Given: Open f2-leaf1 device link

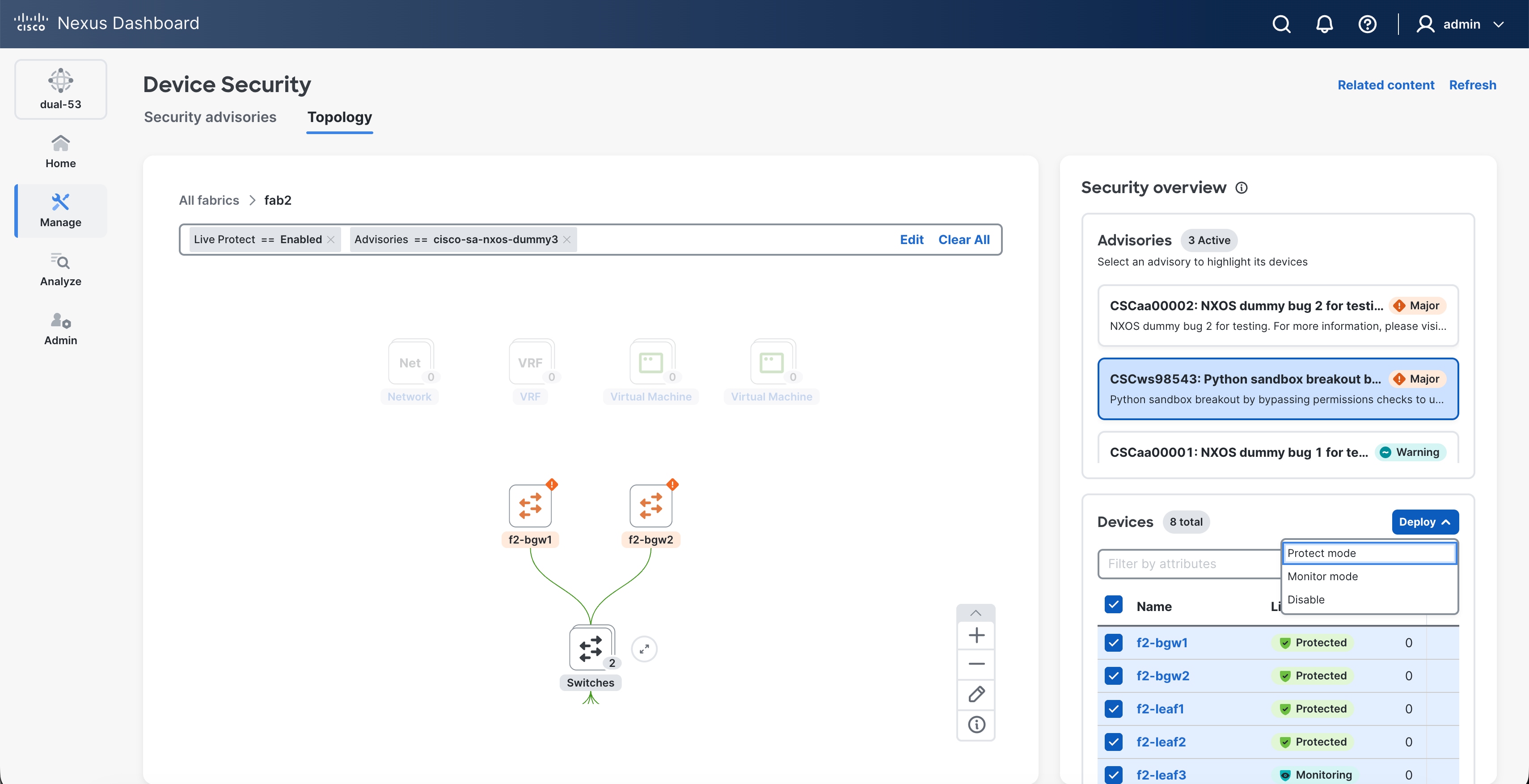Looking at the screenshot, I should [x=1160, y=708].
